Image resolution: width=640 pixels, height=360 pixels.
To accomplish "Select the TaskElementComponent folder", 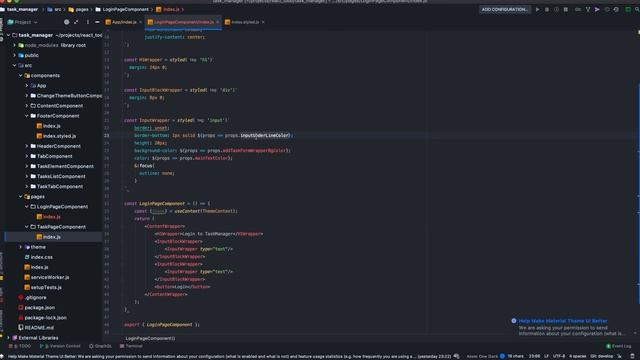I will [65, 166].
